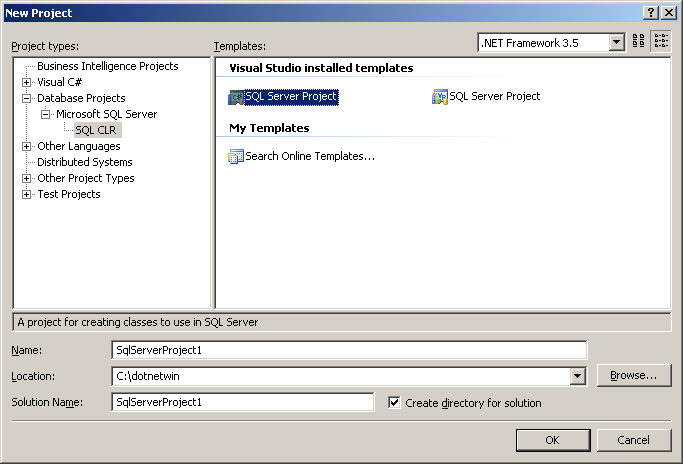Open the .NET Framework version dropdown
The image size is (683, 464).
click(616, 43)
